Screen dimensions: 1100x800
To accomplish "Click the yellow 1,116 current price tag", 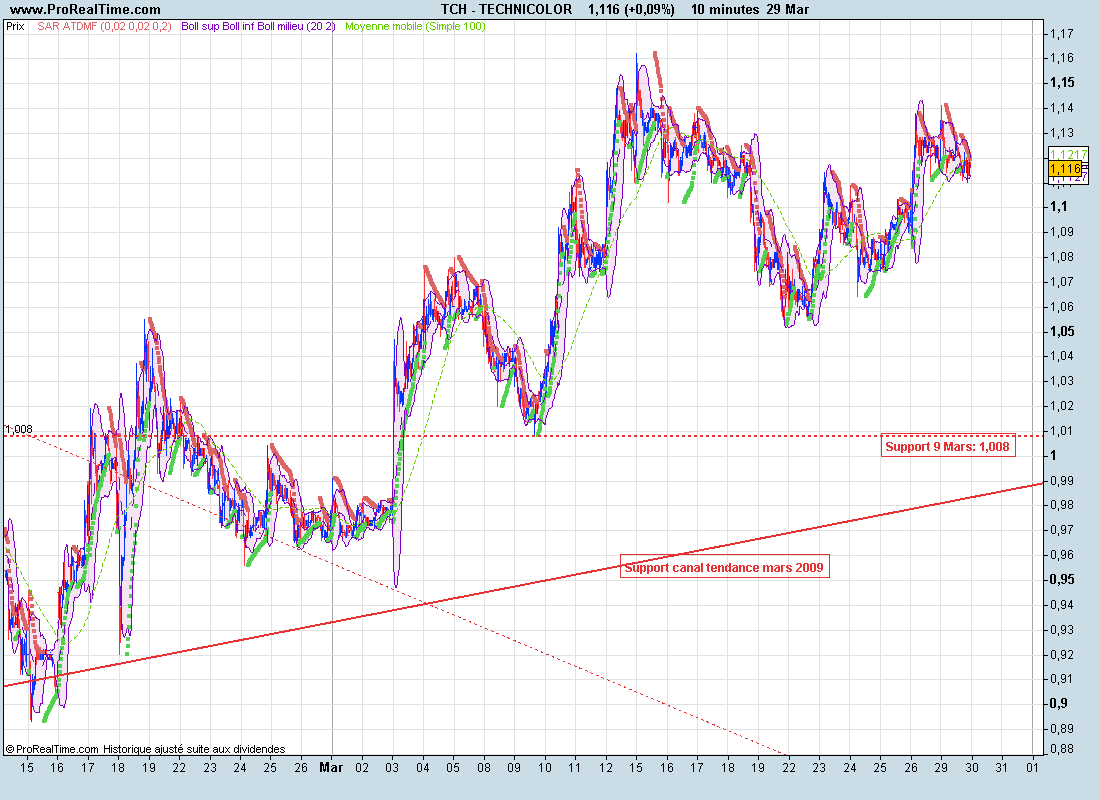I will pos(1065,168).
